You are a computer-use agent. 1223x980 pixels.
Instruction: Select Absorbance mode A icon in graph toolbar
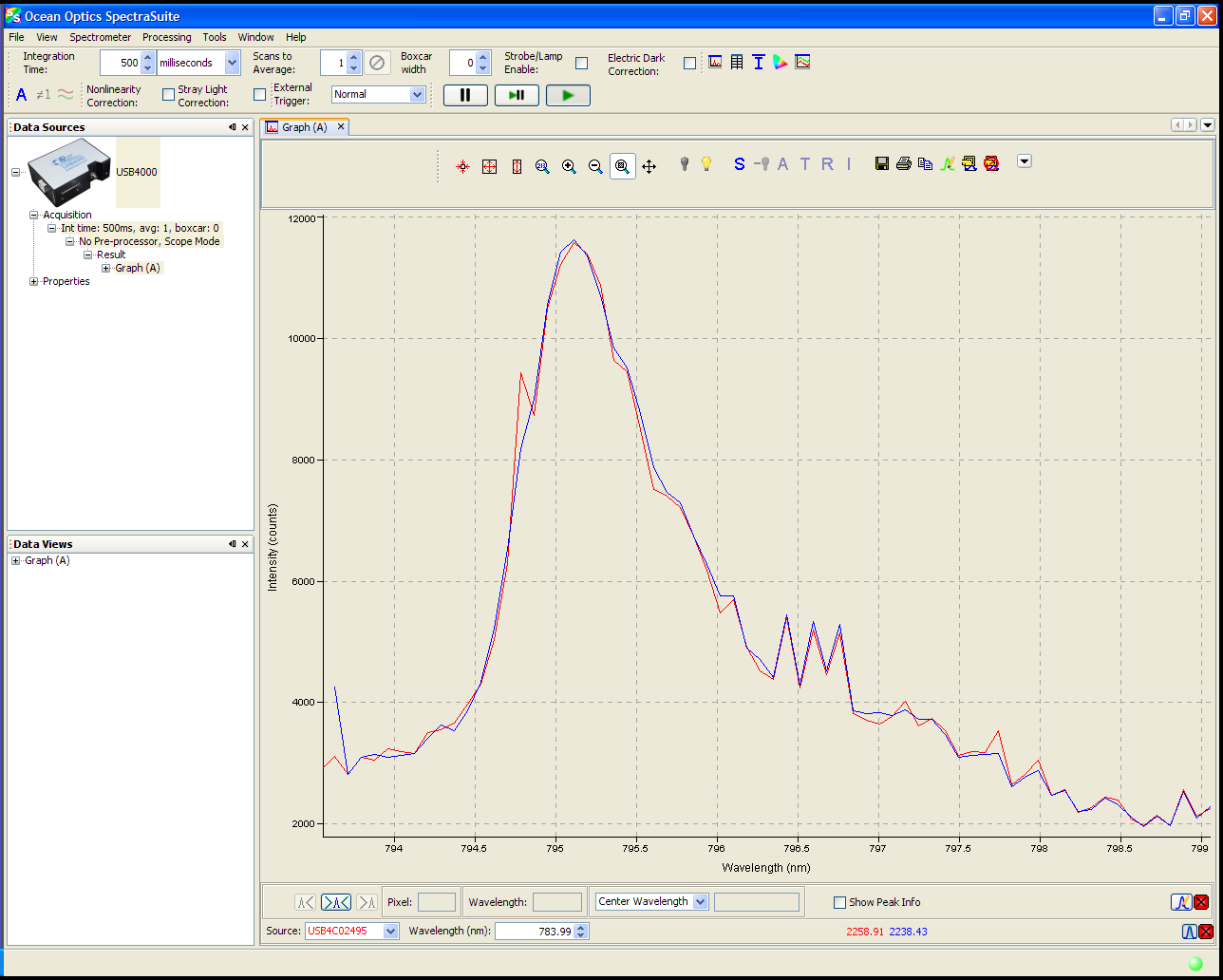(x=783, y=163)
